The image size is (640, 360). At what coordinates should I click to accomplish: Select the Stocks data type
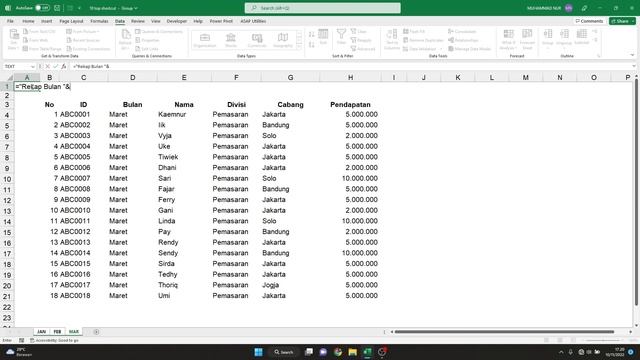(x=231, y=40)
